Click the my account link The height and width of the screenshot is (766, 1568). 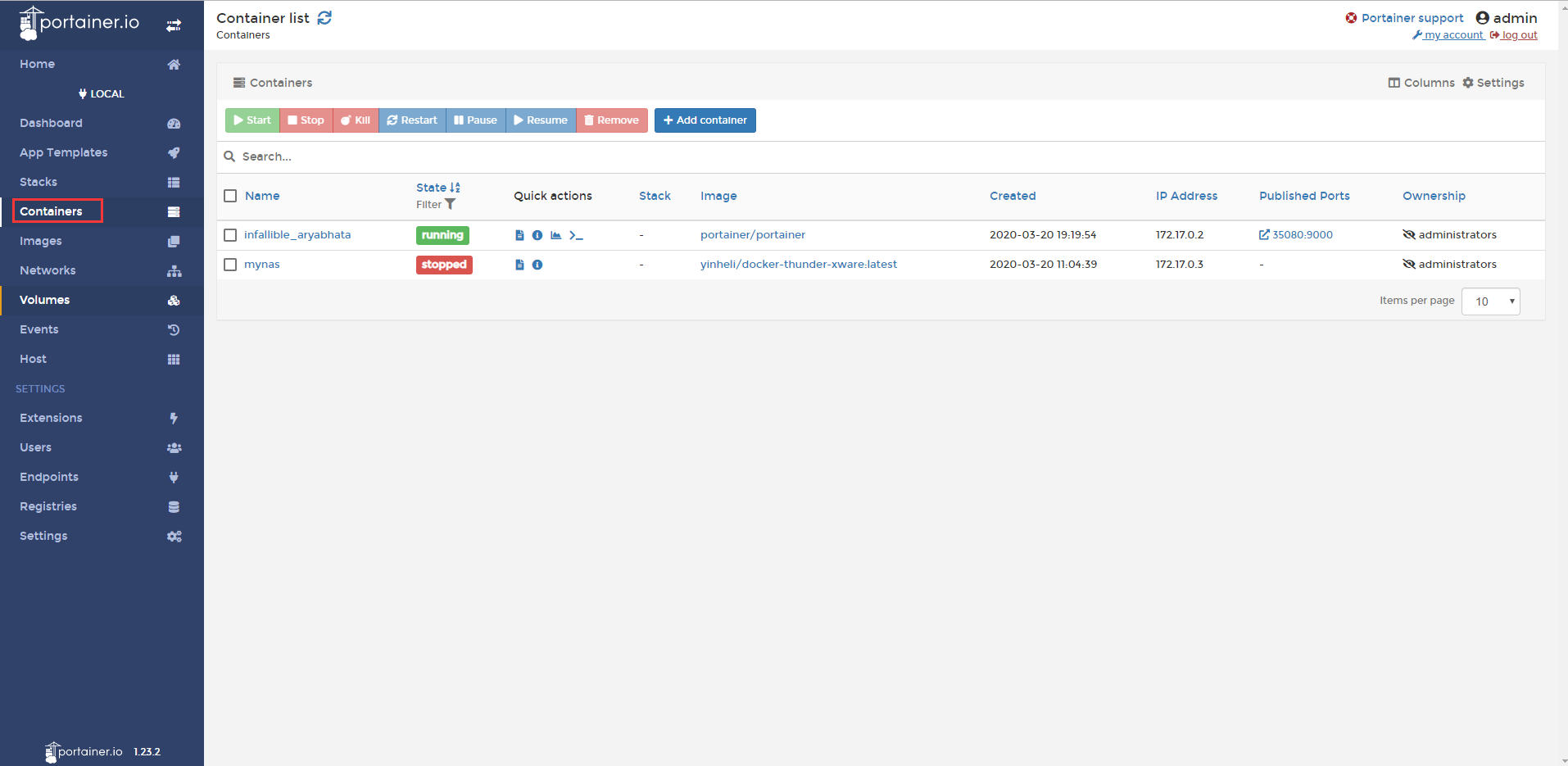point(1448,35)
